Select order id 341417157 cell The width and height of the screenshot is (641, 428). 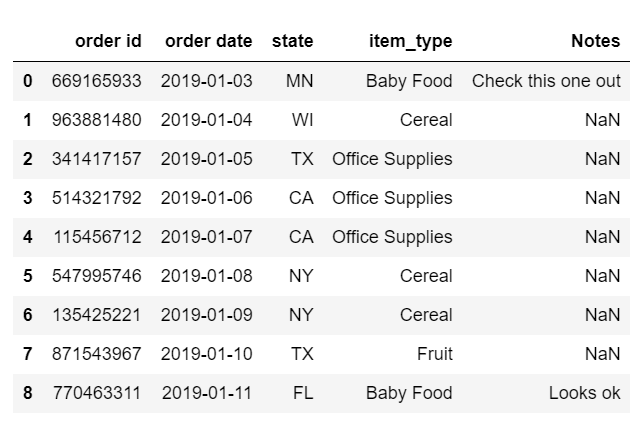(x=97, y=159)
